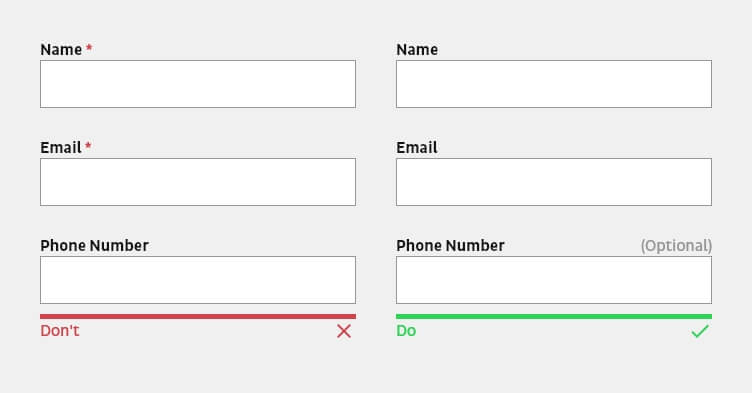Screen dimensions: 752x393
Task: Click the green checkmark icon beside Do
Action: tap(700, 331)
